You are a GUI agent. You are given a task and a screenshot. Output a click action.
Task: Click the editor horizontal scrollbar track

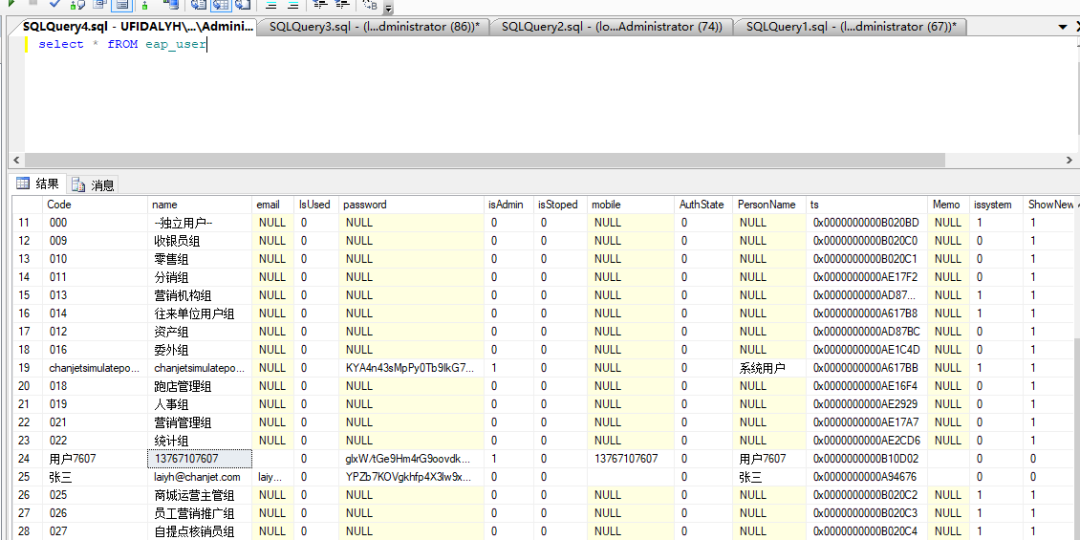[x=544, y=159]
